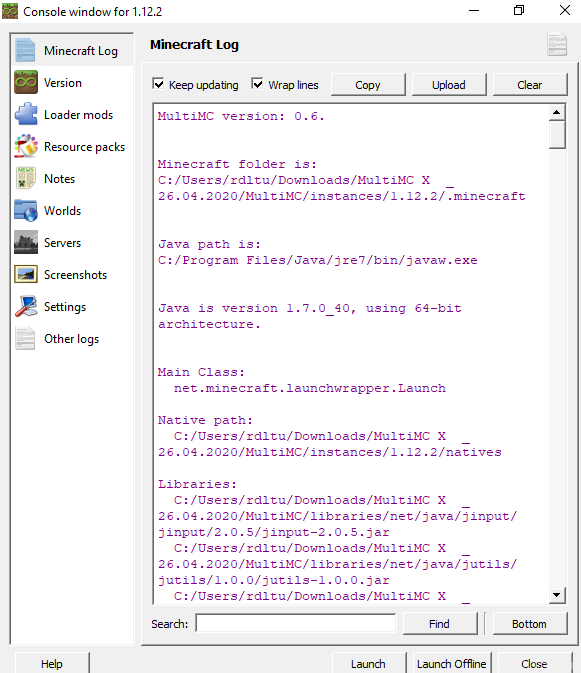Upload the Minecraft log
Screen dimensions: 581x673
[449, 85]
